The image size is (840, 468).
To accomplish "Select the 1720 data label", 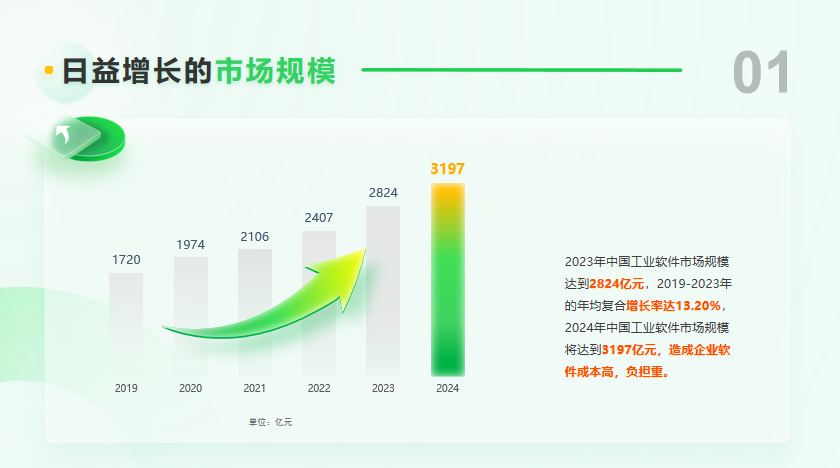I will [x=126, y=259].
